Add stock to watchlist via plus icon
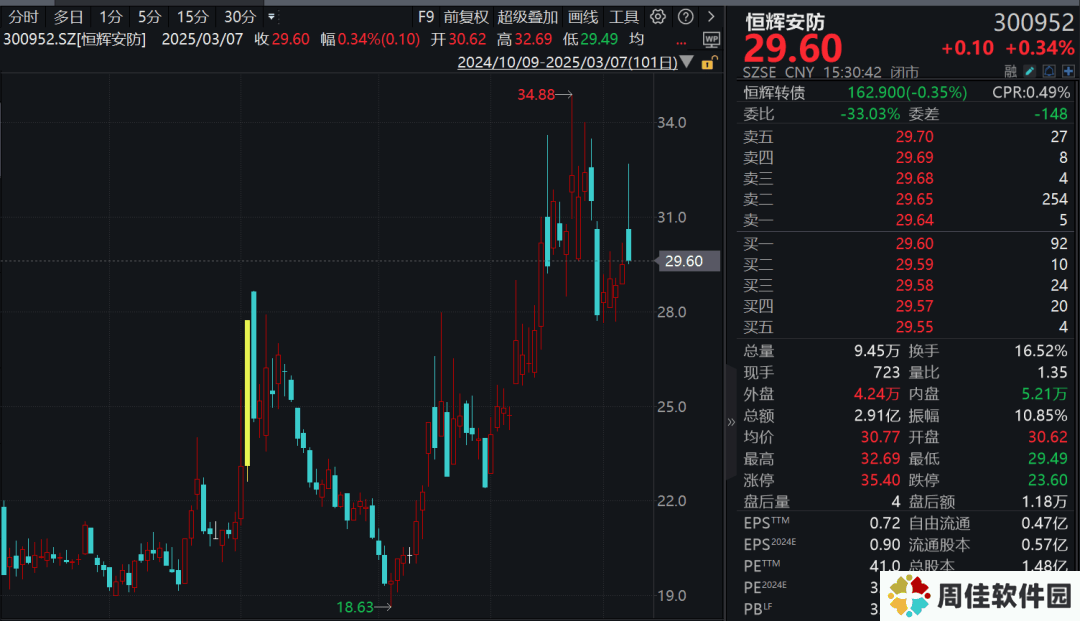1080x621 pixels. (1068, 71)
